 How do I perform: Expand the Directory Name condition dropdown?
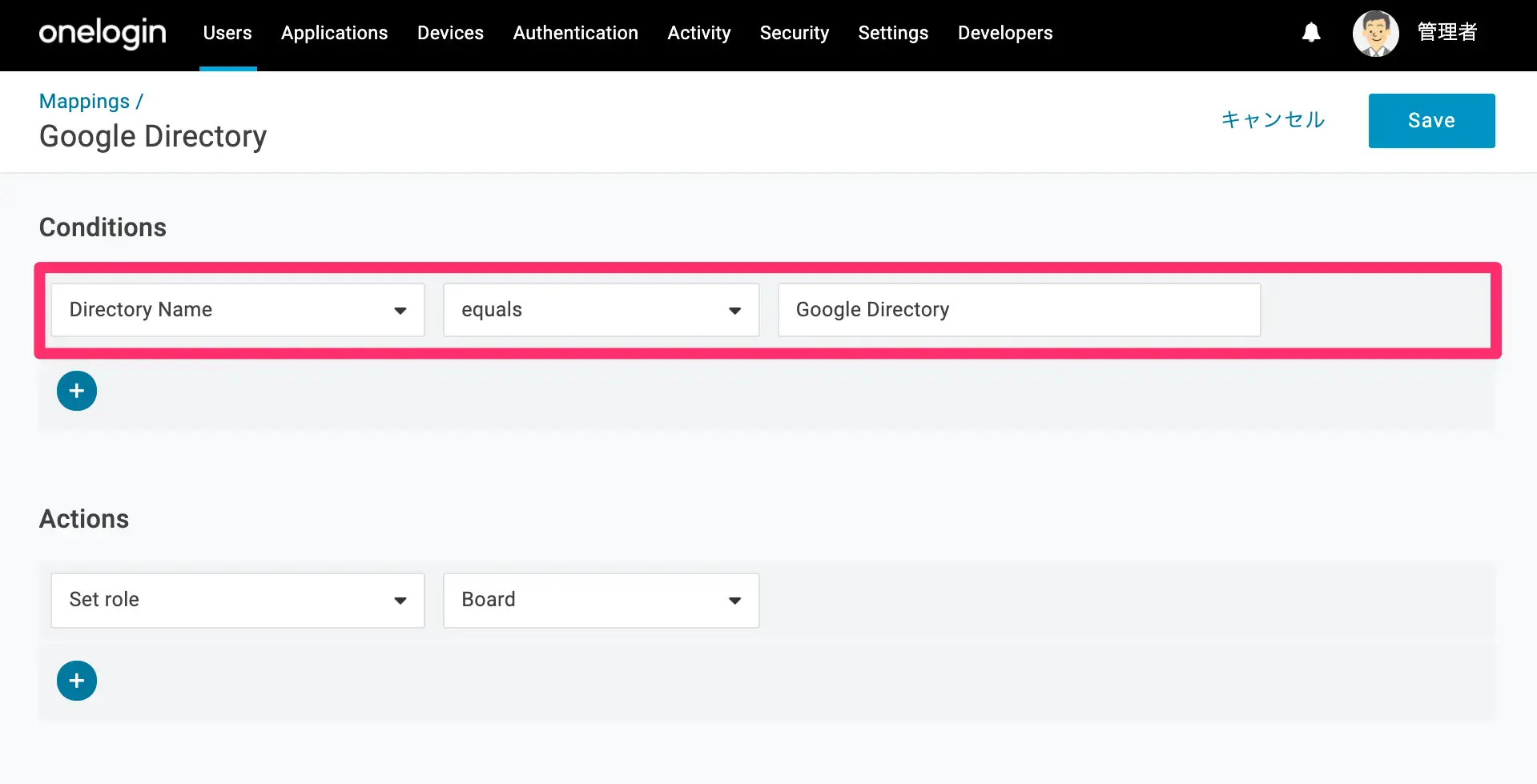pyautogui.click(x=238, y=310)
